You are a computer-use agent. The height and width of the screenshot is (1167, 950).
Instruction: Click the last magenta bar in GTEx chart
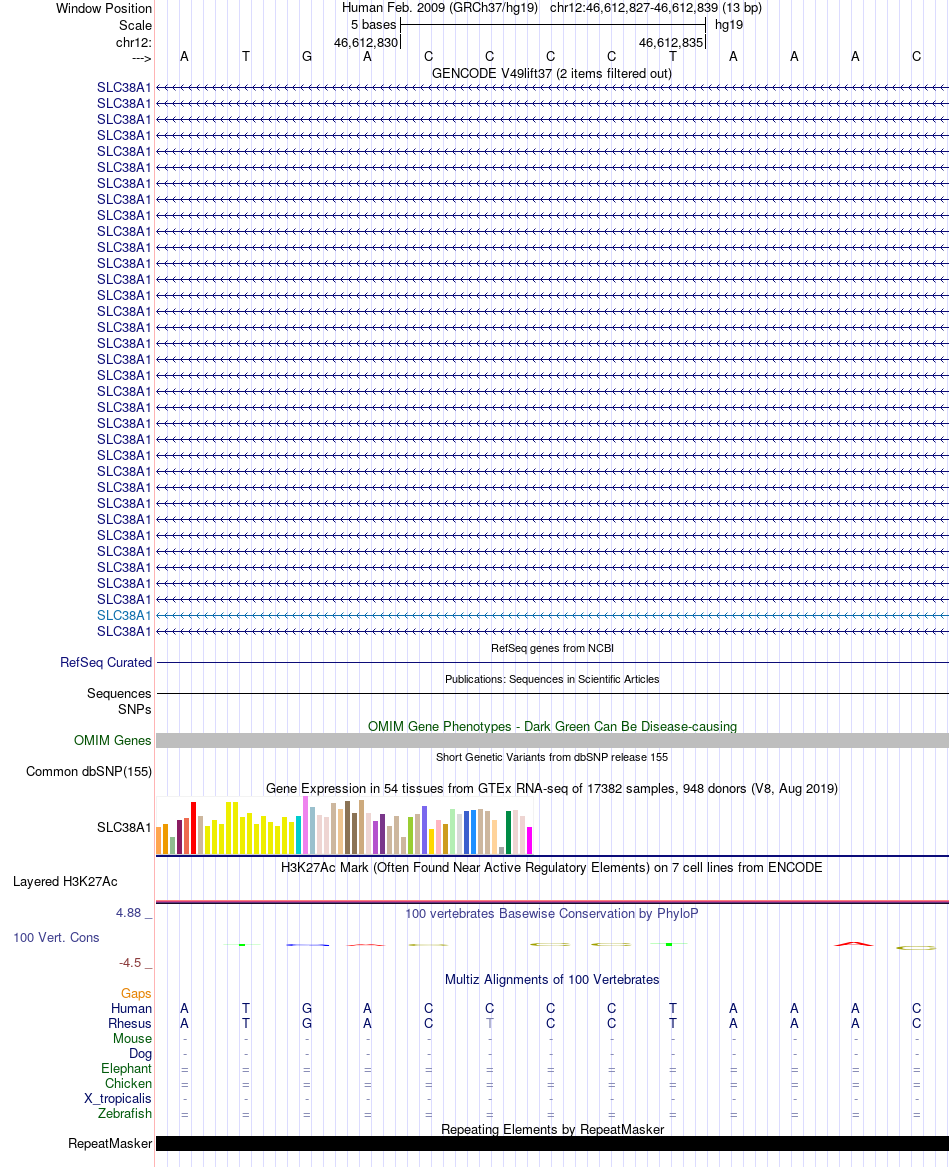[x=529, y=840]
